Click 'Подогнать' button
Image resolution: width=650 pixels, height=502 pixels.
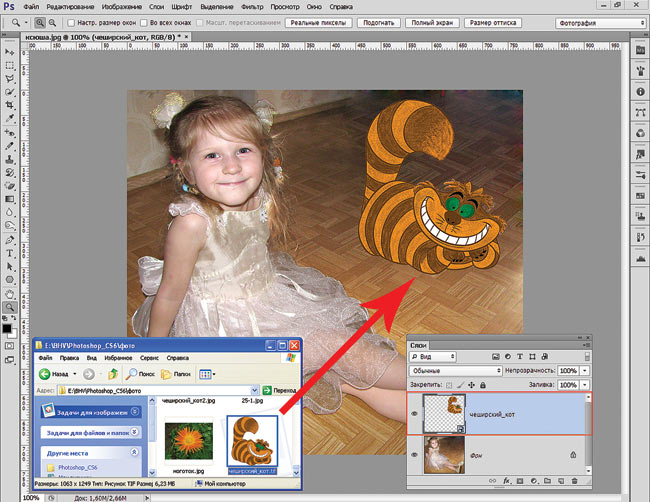(x=378, y=23)
